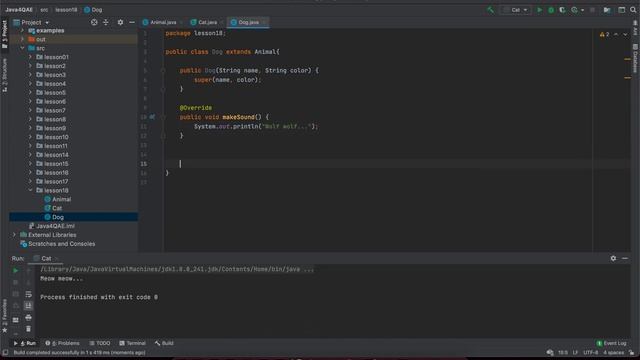The height and width of the screenshot is (360, 640).
Task: Toggle scroll to end in the Run console
Action: coord(28,305)
